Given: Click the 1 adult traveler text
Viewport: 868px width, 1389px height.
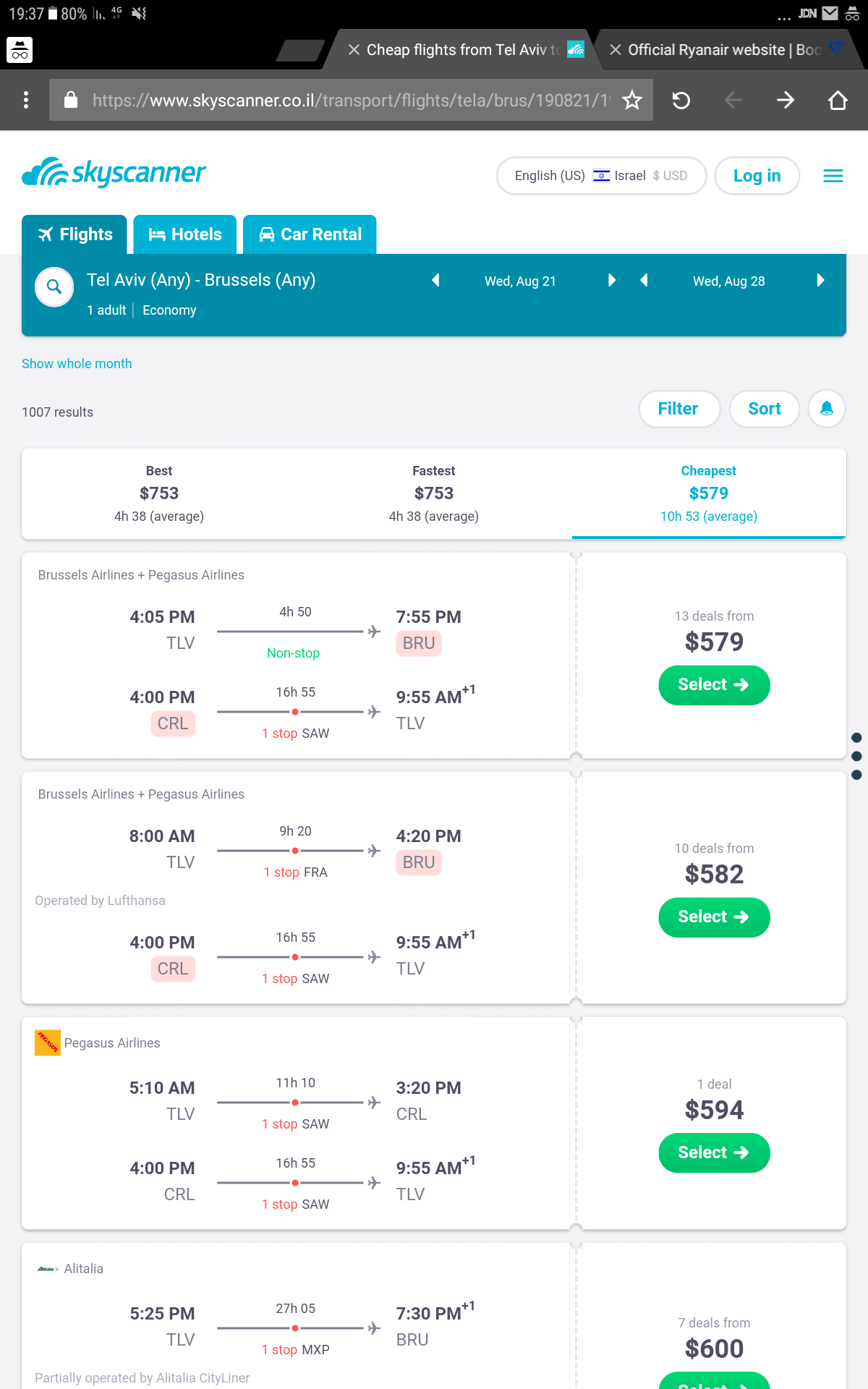Looking at the screenshot, I should click(x=106, y=310).
